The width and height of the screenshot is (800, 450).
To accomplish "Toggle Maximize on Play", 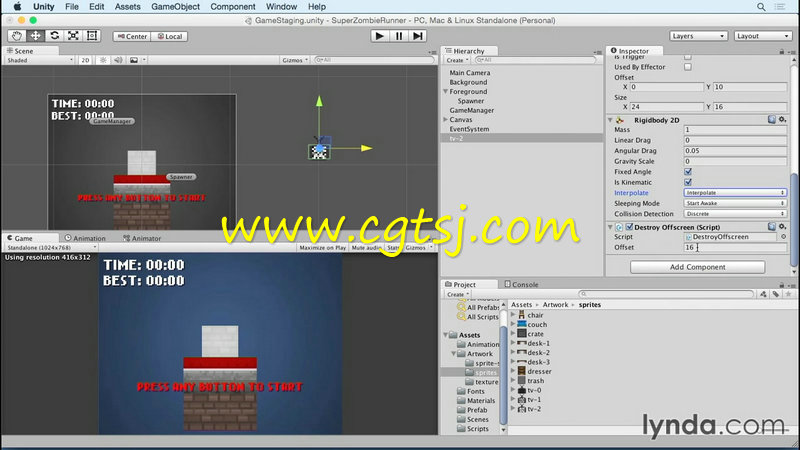I will click(x=322, y=247).
